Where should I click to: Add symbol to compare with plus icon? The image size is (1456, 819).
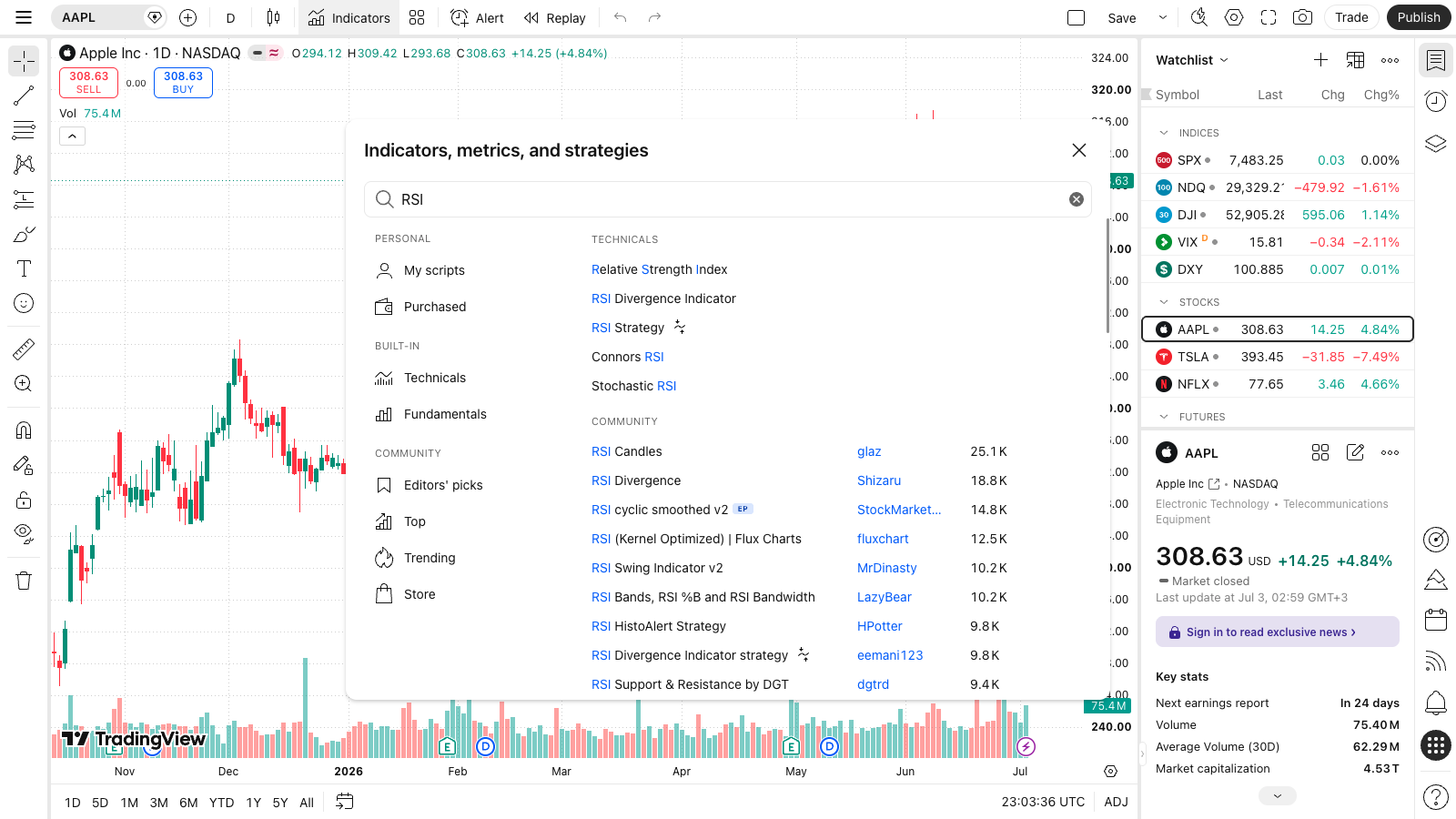pos(187,17)
